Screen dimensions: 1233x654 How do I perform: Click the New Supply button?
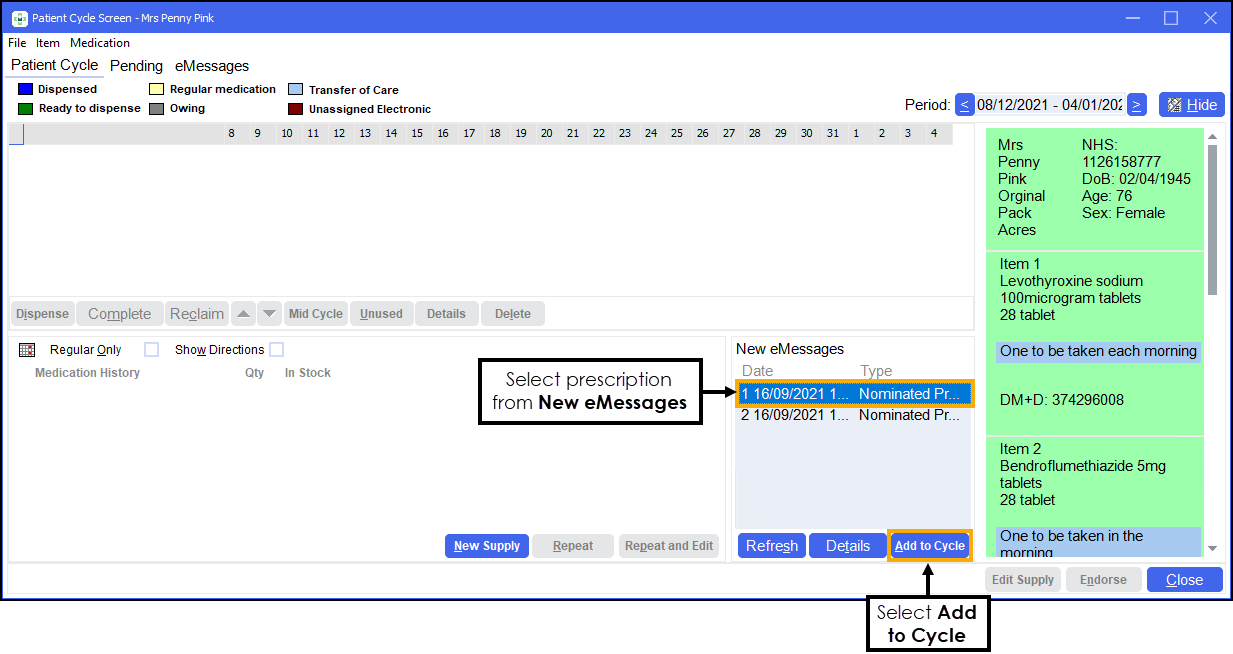(486, 546)
